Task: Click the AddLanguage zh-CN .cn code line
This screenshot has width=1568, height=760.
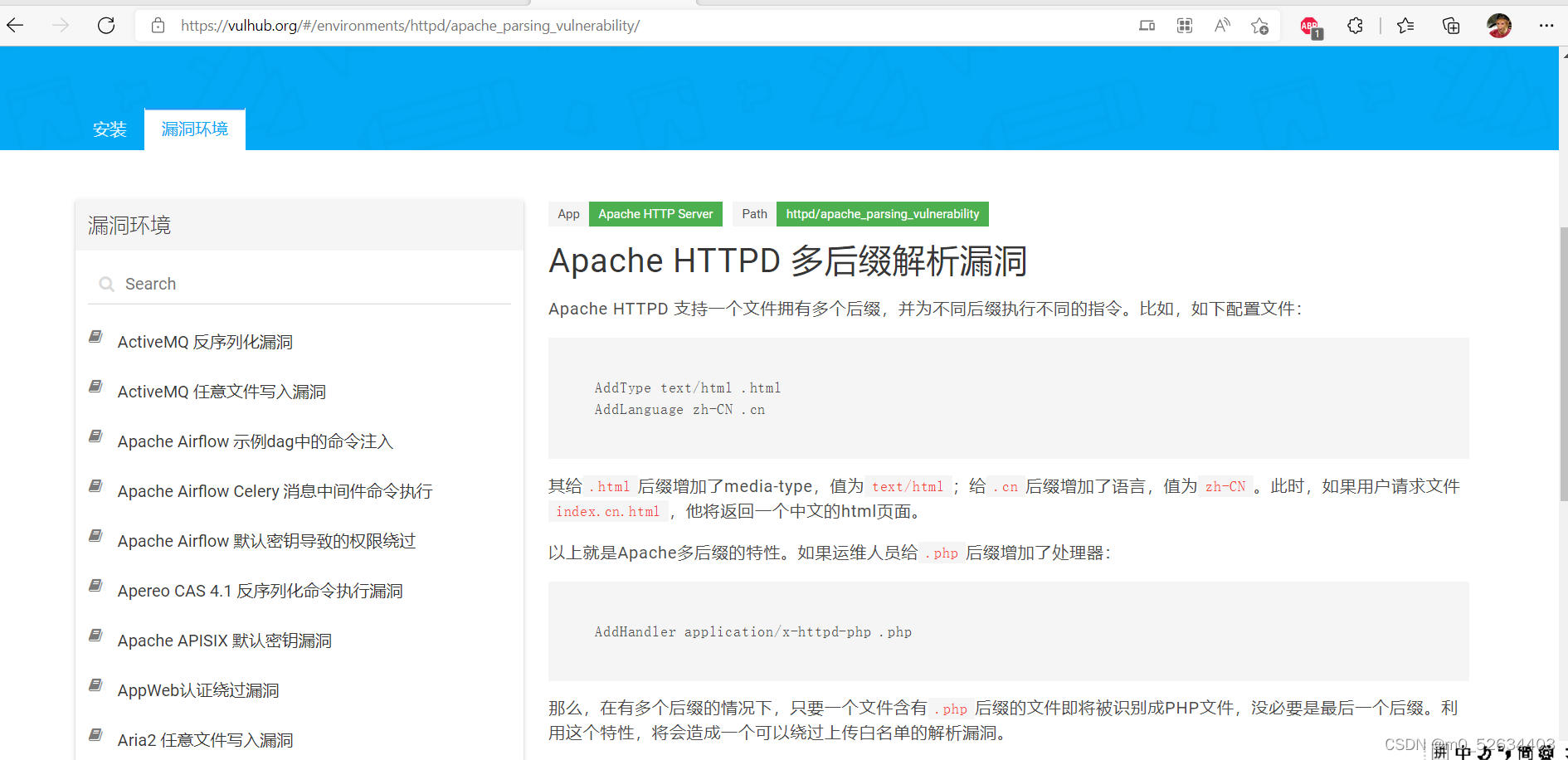Action: (x=679, y=409)
